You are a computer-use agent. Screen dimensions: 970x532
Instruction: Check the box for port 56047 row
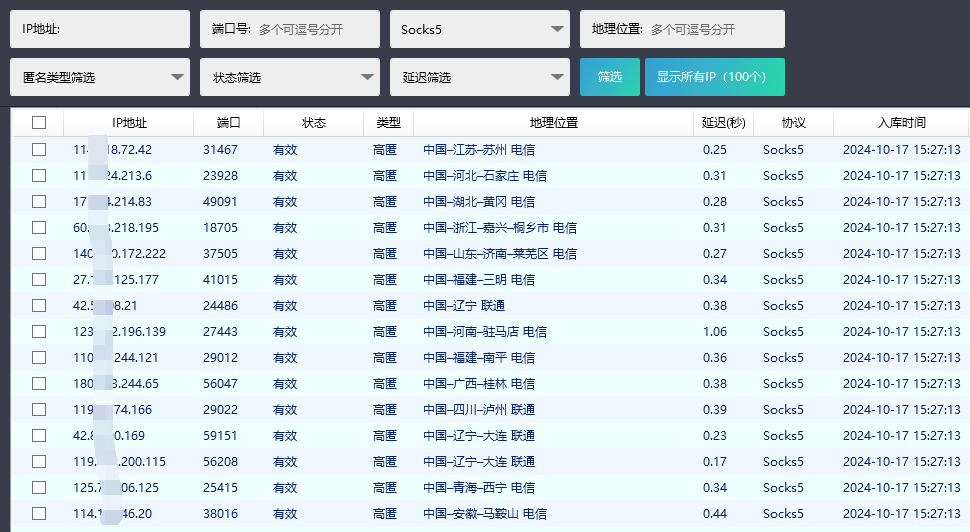[x=39, y=384]
